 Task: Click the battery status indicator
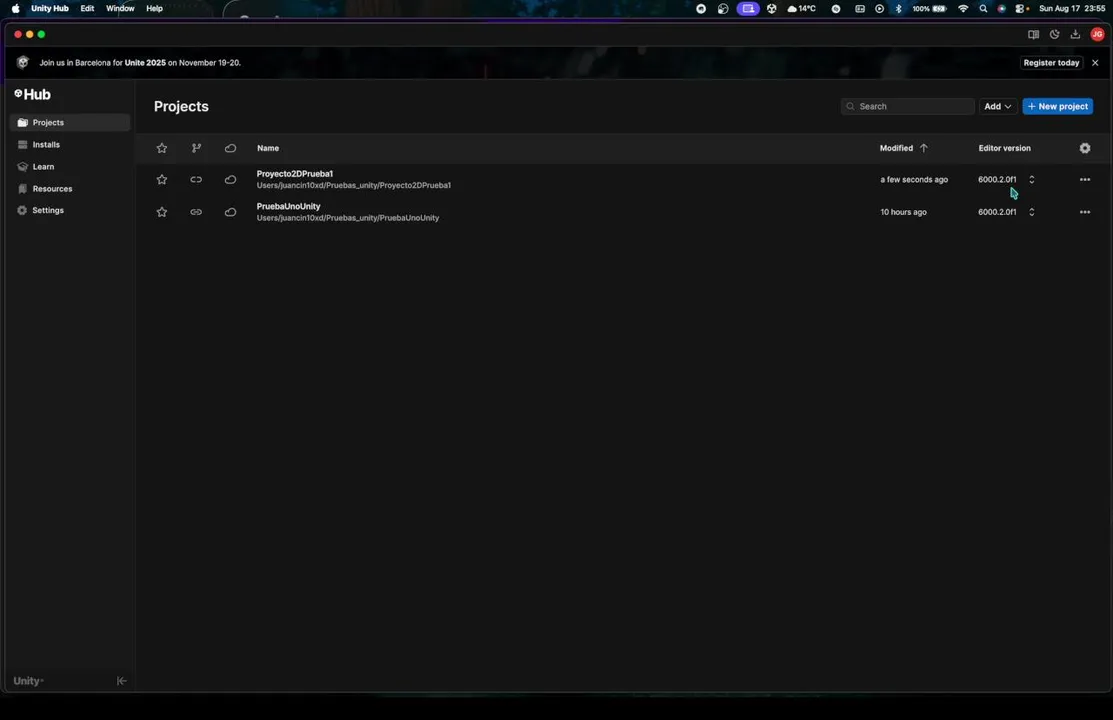(929, 9)
